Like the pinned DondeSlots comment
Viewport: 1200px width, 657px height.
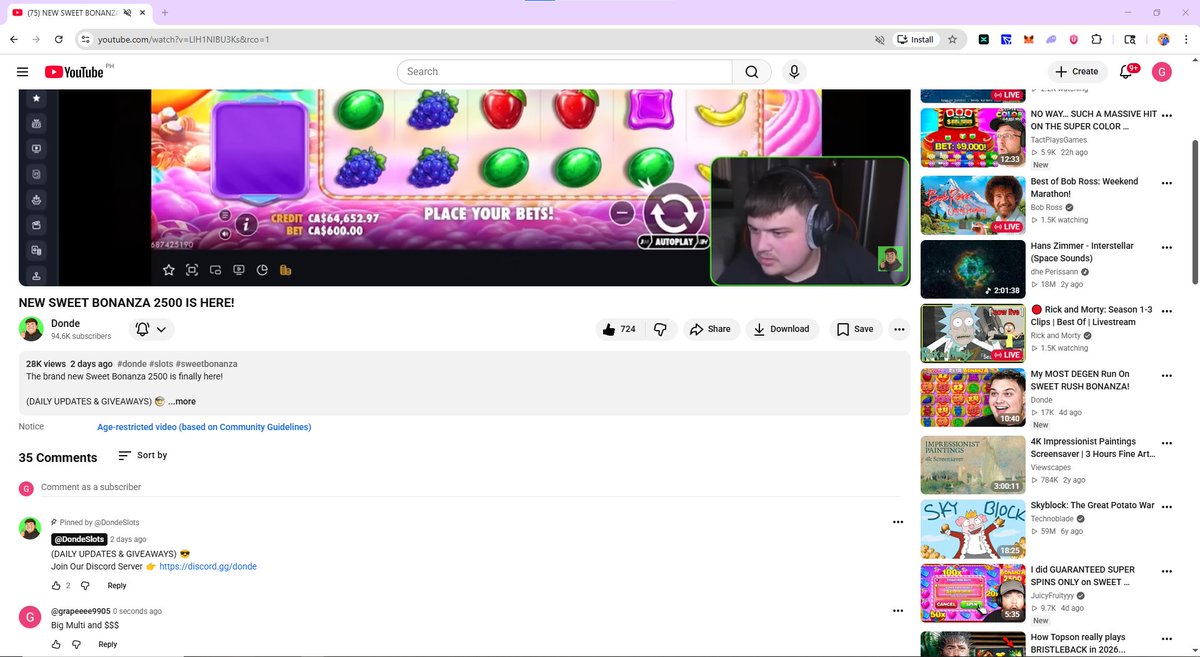coord(56,585)
